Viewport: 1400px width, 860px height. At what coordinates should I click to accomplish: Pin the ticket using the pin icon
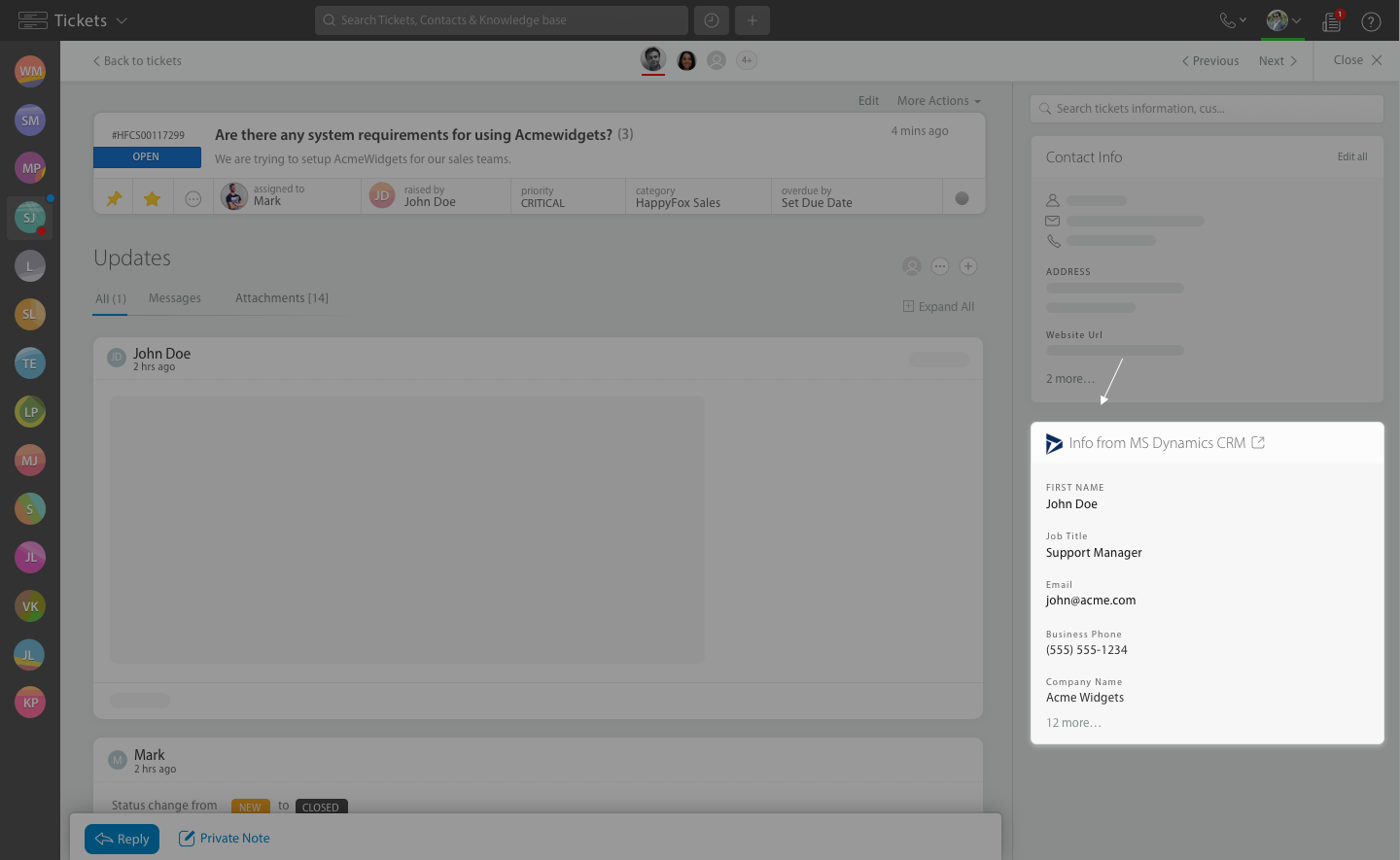113,196
